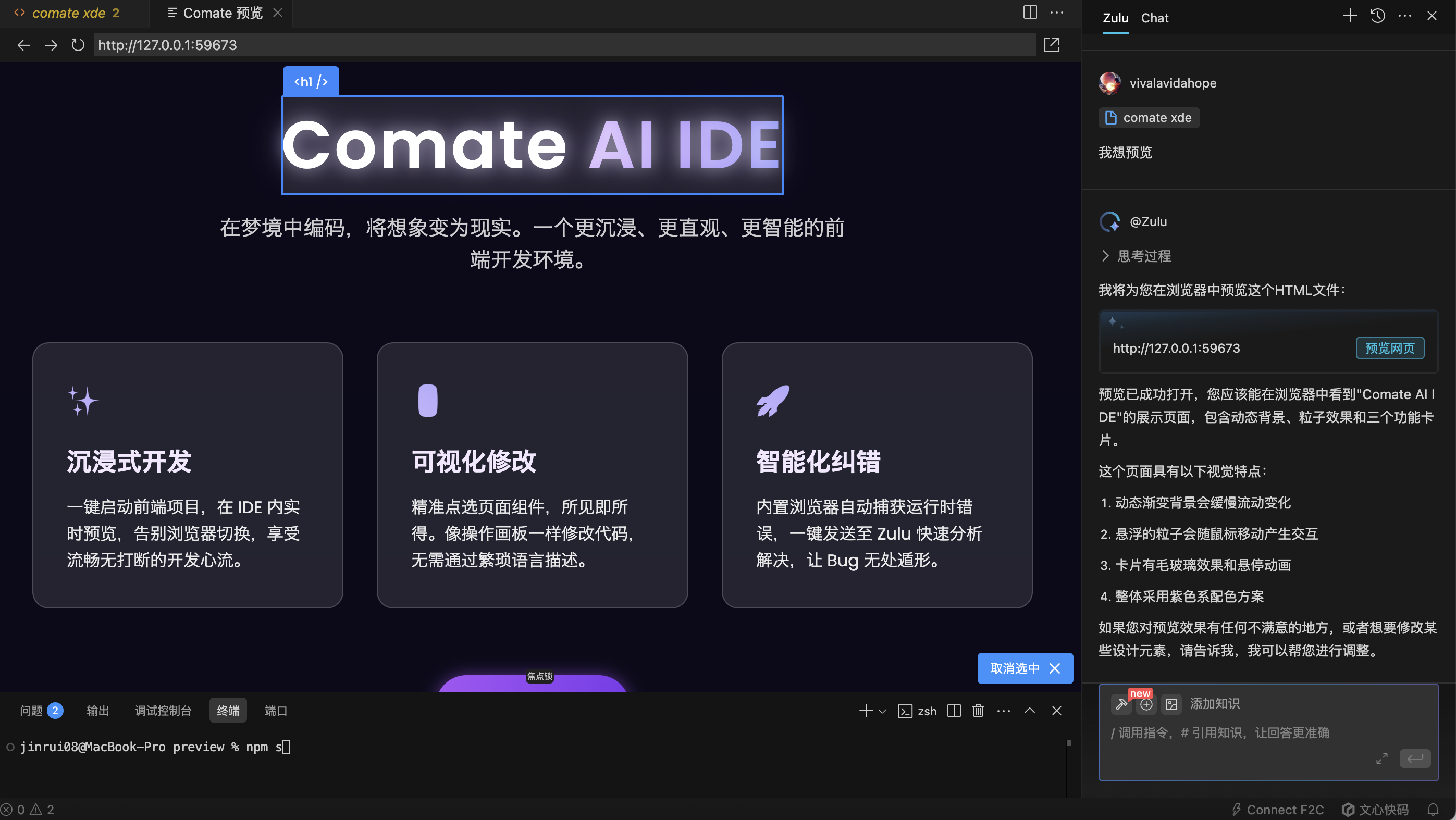Split the terminal
This screenshot has width=1456, height=820.
pyautogui.click(x=954, y=711)
